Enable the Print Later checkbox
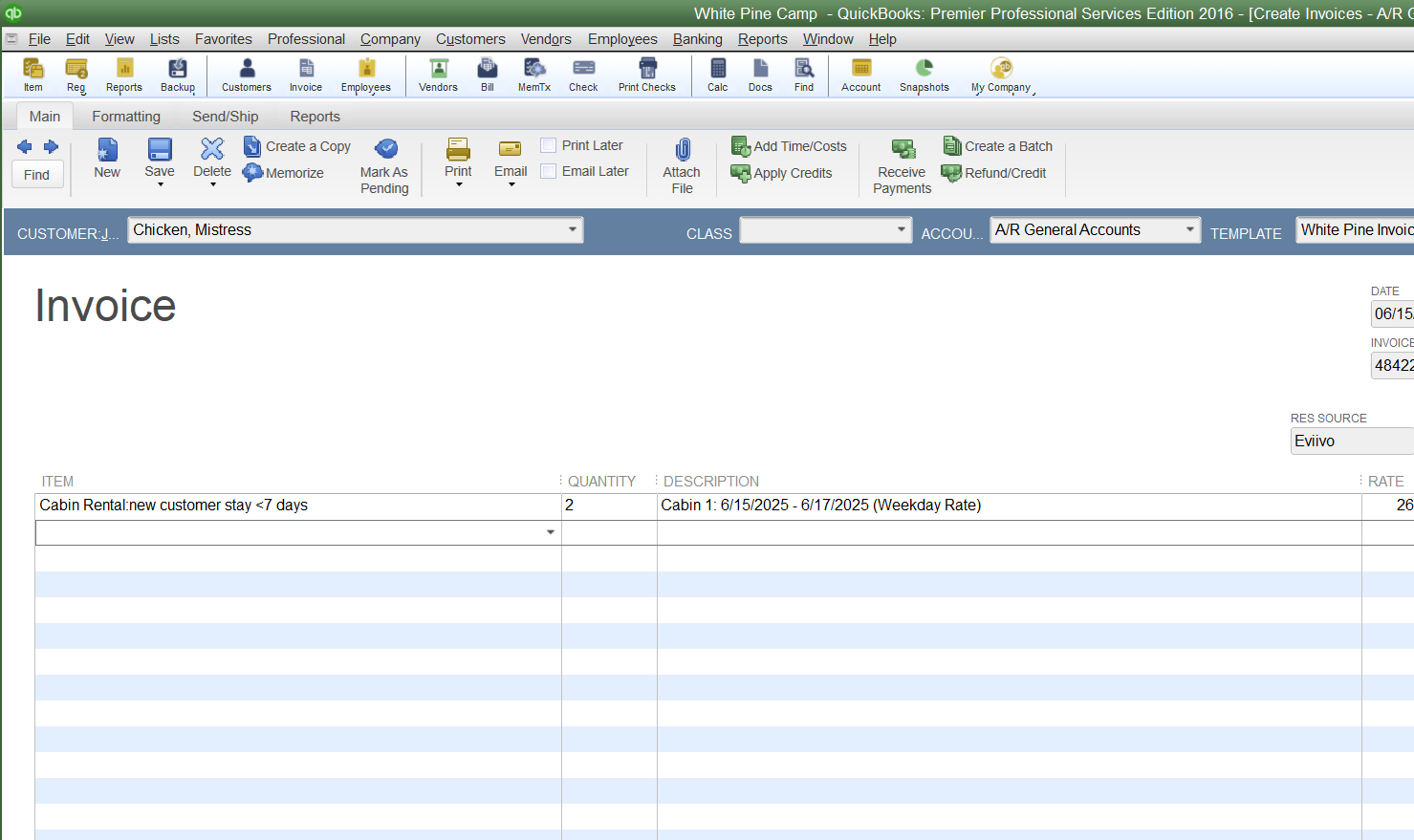The image size is (1414, 840). point(549,145)
